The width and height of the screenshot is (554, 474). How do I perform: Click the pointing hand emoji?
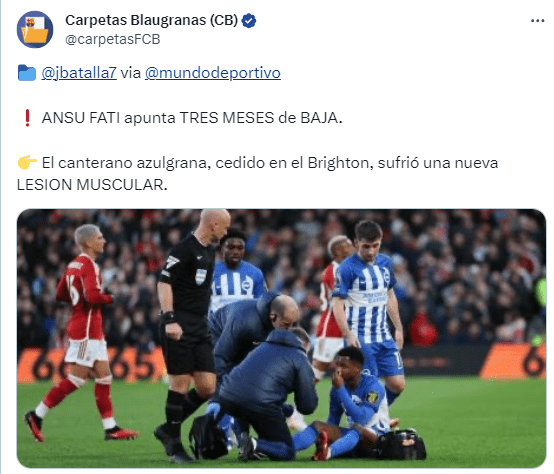point(27,162)
